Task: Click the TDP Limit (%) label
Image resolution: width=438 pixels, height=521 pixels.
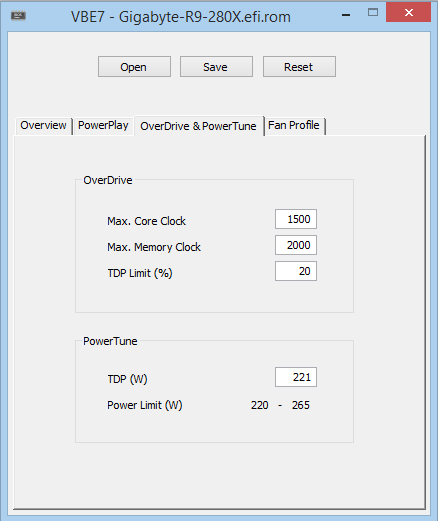Action: click(x=140, y=273)
